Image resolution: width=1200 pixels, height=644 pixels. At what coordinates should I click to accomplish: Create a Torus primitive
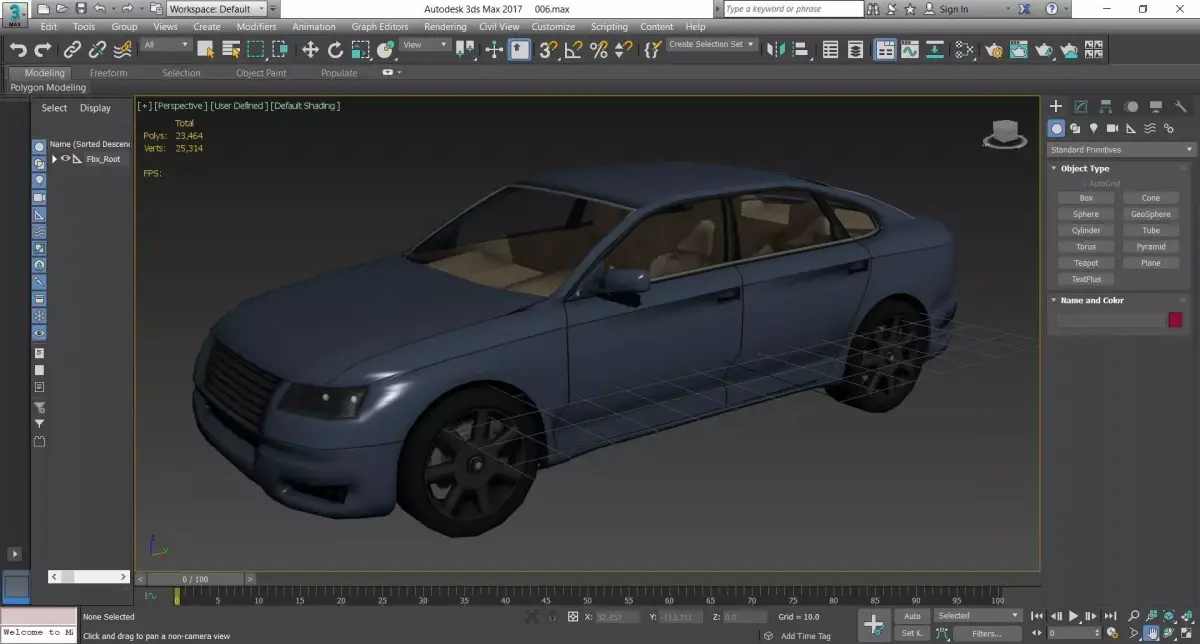click(1086, 247)
